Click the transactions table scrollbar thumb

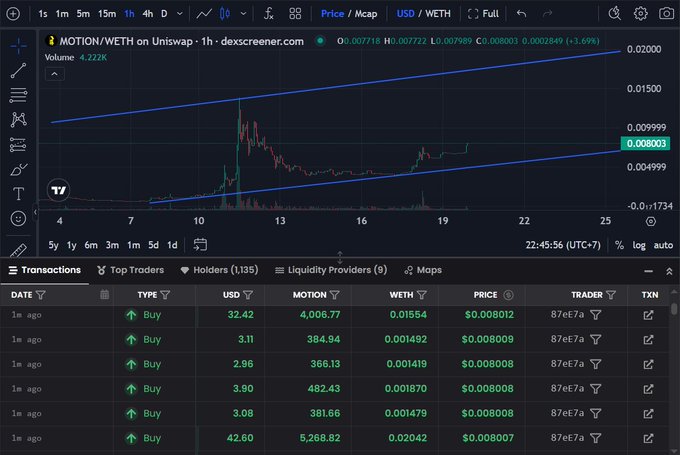(673, 308)
